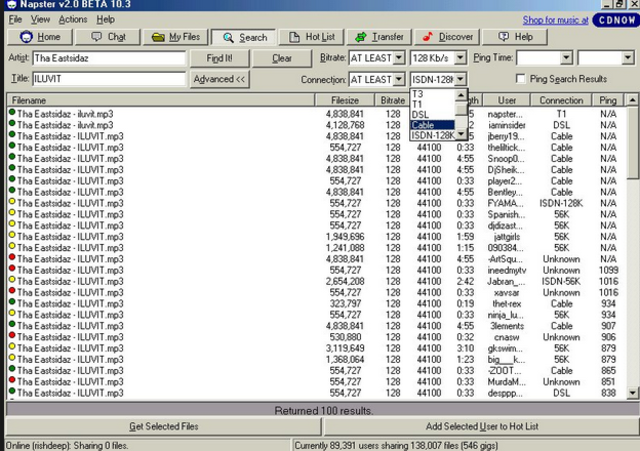Click Add Selected User to Hot List

482,427
